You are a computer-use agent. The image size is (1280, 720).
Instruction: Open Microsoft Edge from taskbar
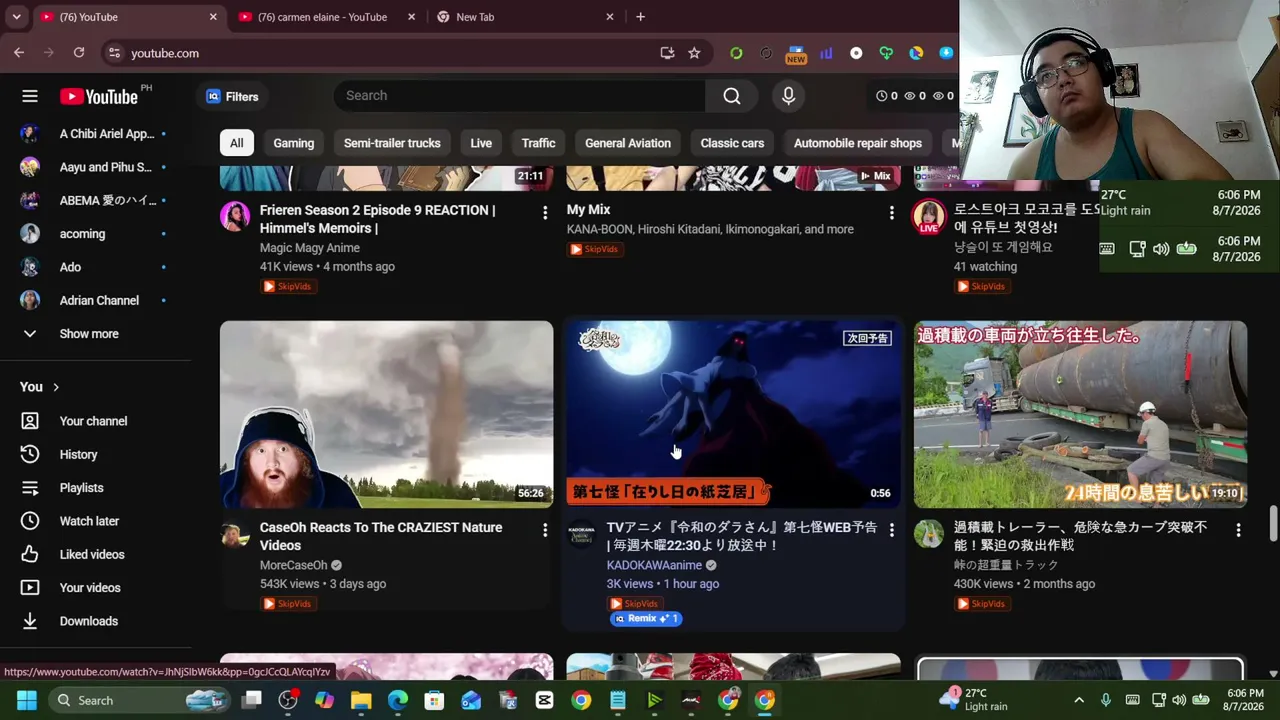(398, 700)
